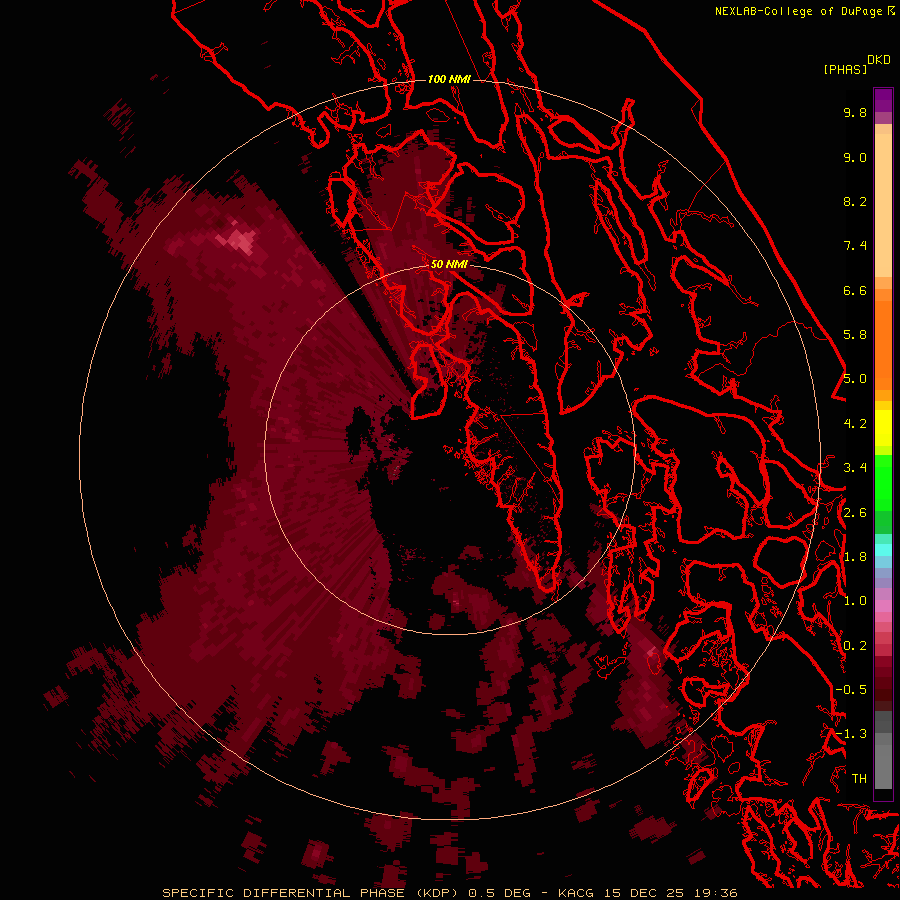Click the SPECIFIC DIFFERENTIAL PHASE (KDP) title
The width and height of the screenshot is (900, 900).
312,893
